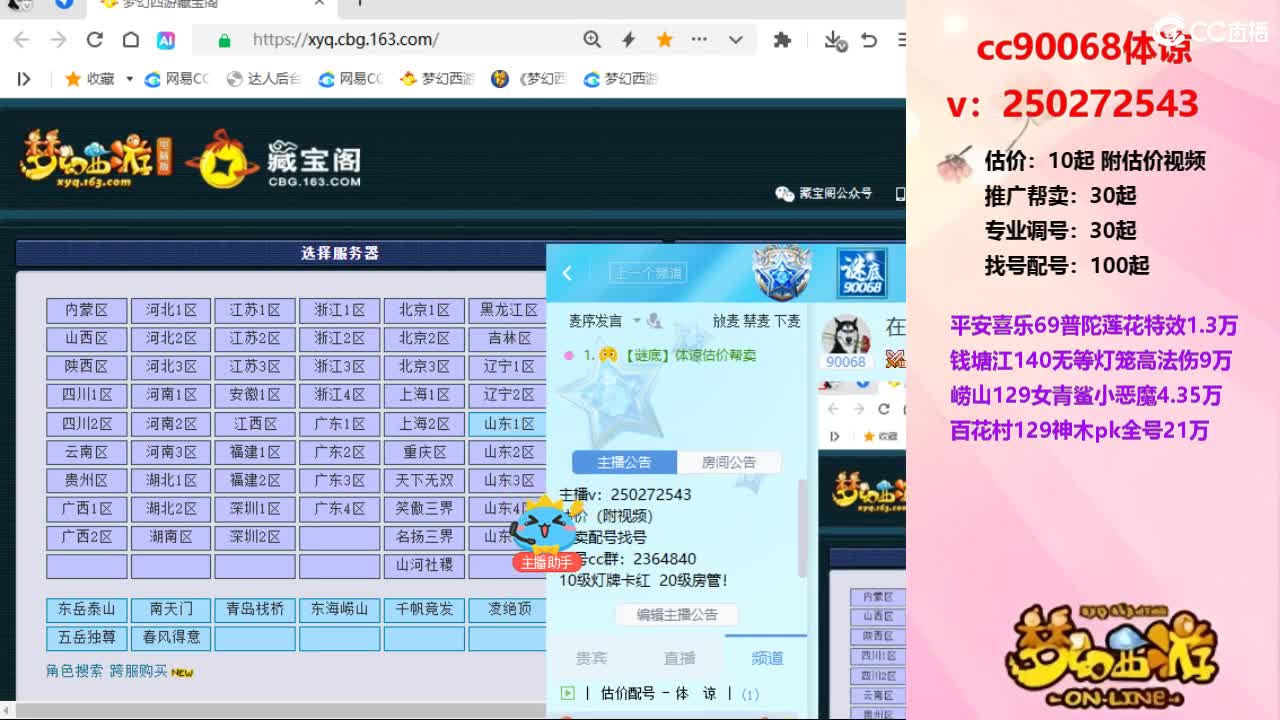Click the microphone user icon beside 麦序发言
Screen dimensions: 1280x720
click(x=654, y=321)
